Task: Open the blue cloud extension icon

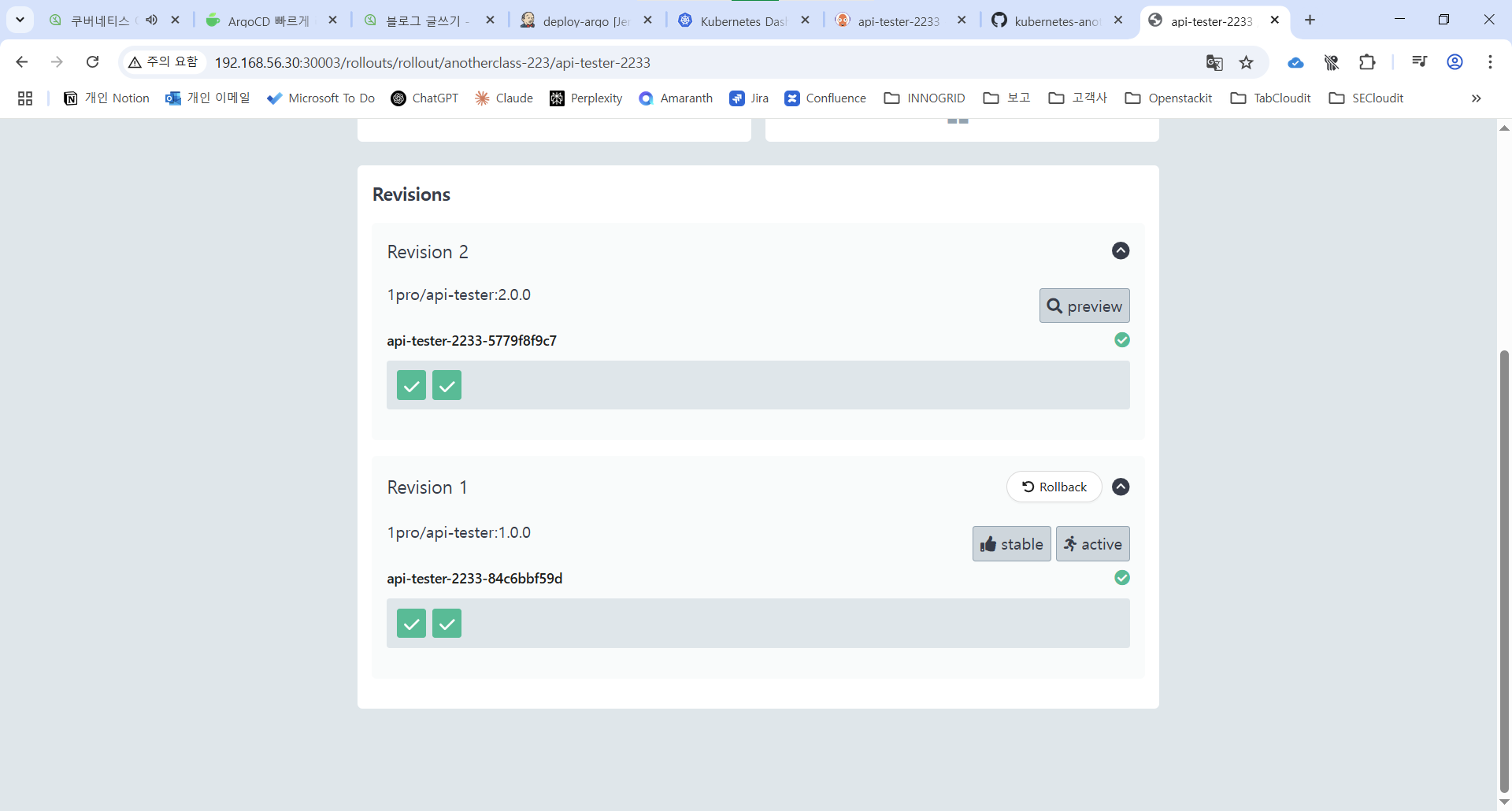Action: [x=1295, y=62]
